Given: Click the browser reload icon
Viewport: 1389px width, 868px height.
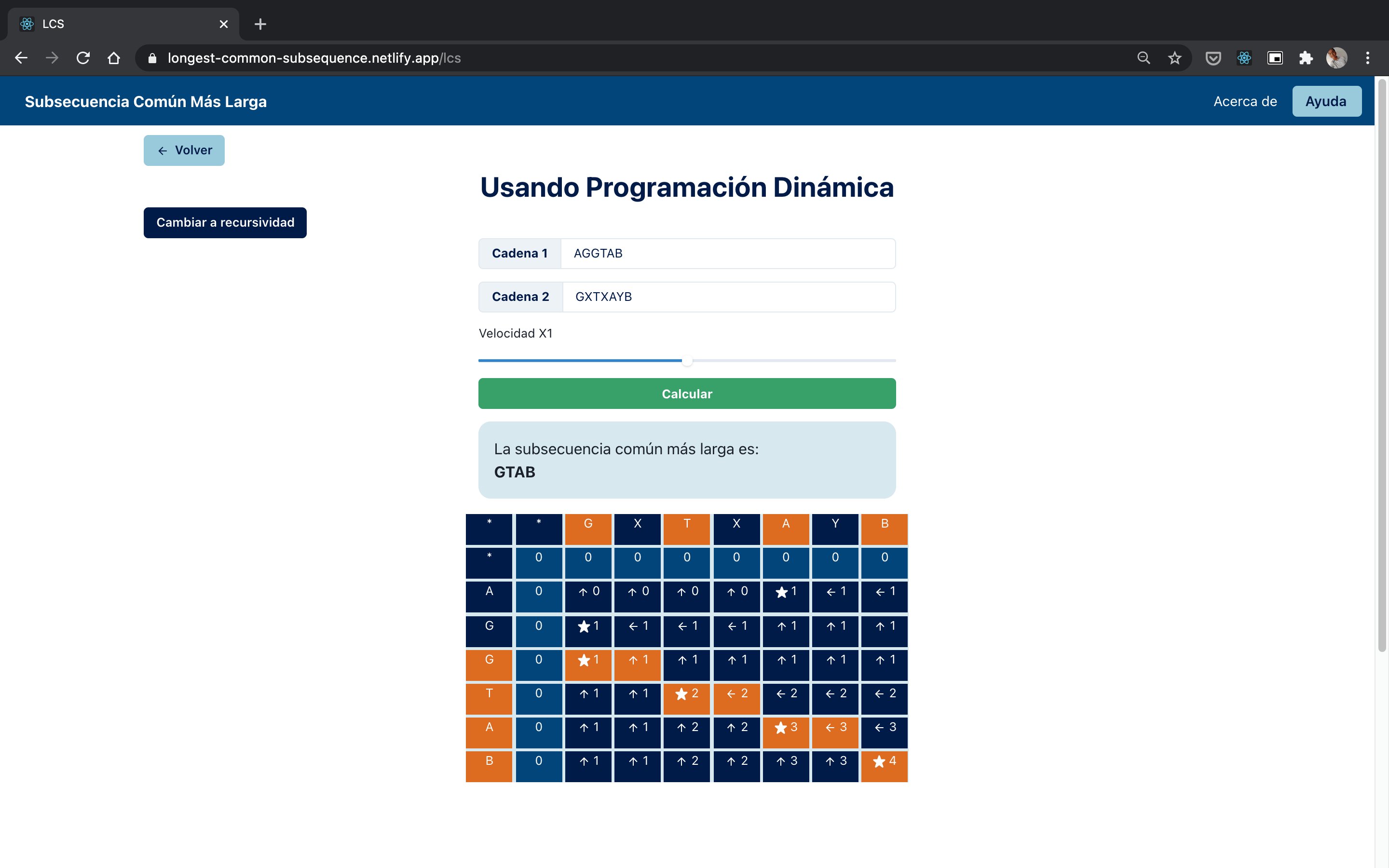Looking at the screenshot, I should pos(83,58).
